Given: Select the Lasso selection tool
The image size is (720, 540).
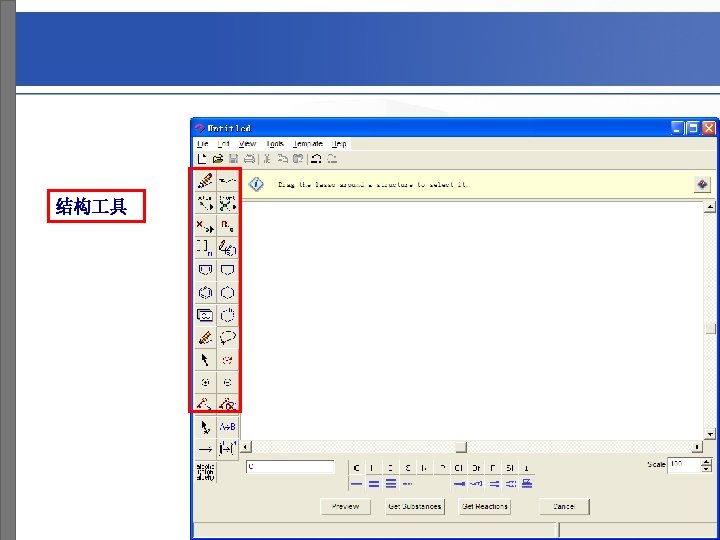Looking at the screenshot, I should (227, 338).
